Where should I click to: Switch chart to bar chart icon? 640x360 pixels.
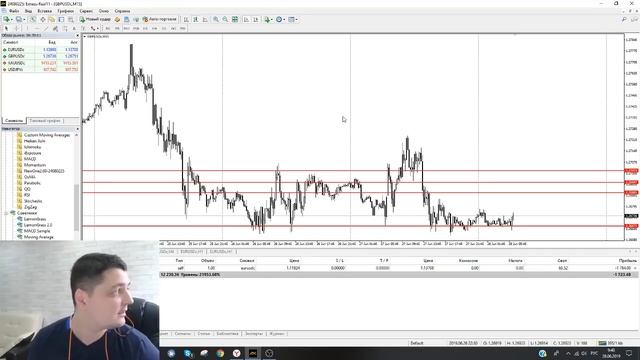[x=186, y=19]
